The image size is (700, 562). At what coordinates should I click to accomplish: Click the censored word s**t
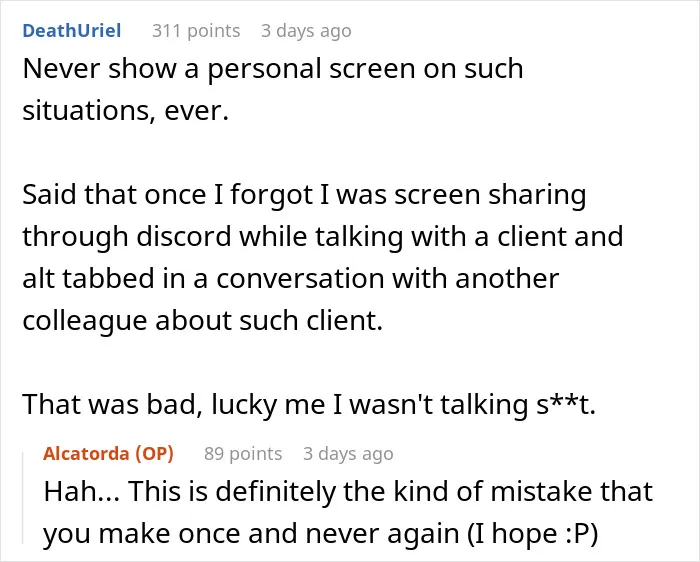566,404
